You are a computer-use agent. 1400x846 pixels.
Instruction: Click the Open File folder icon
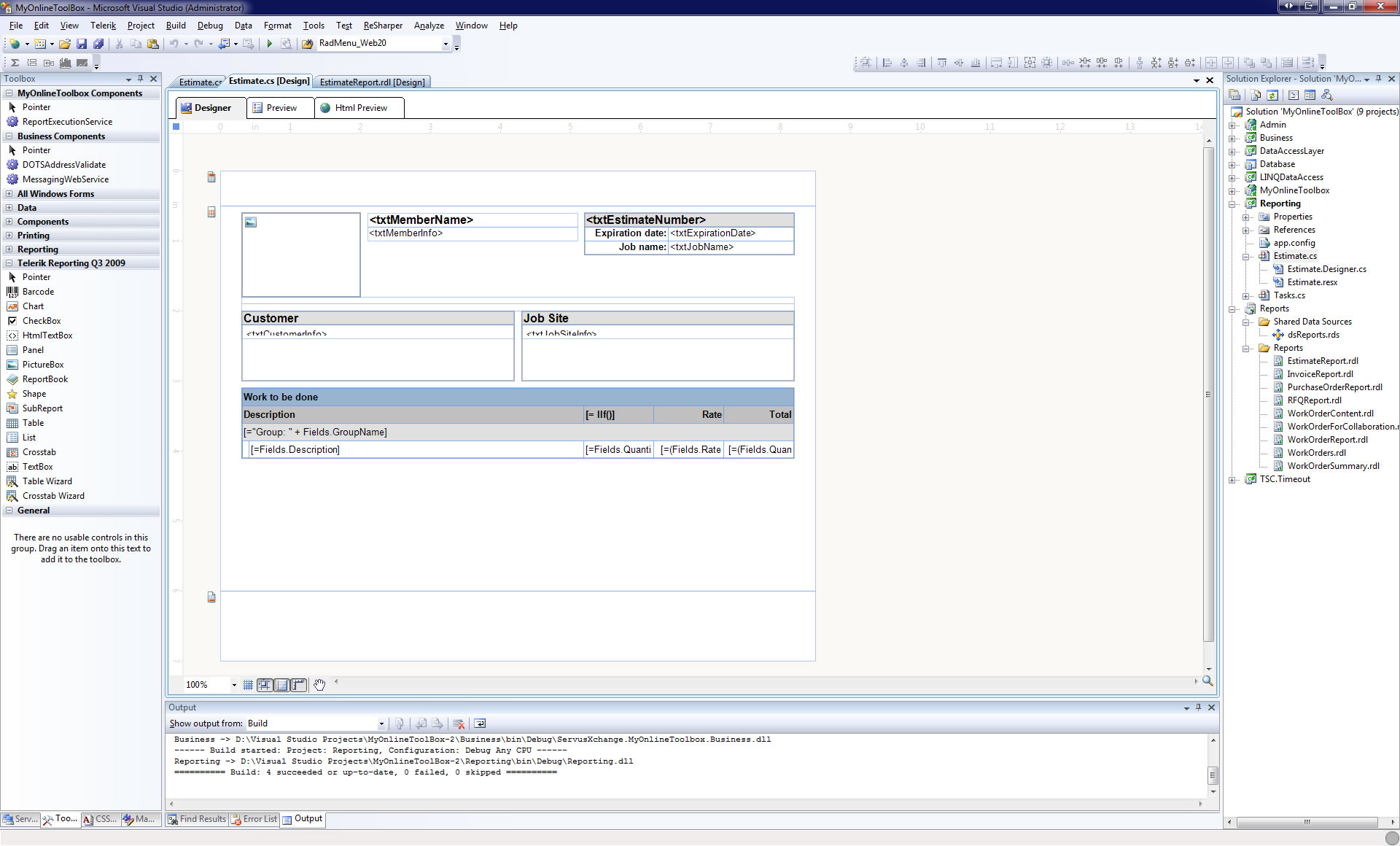tap(65, 44)
